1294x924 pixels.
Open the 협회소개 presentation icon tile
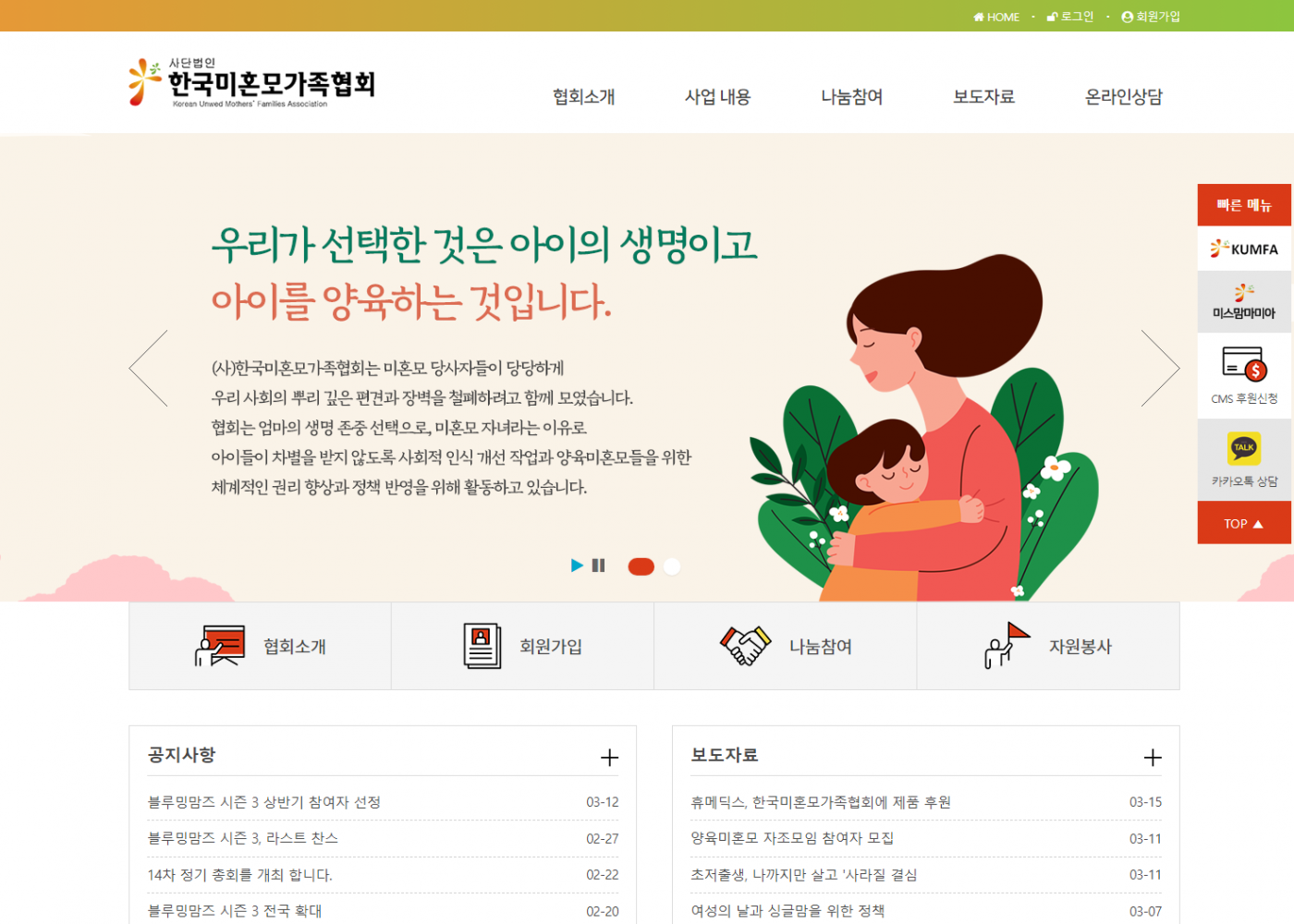pyautogui.click(x=220, y=646)
